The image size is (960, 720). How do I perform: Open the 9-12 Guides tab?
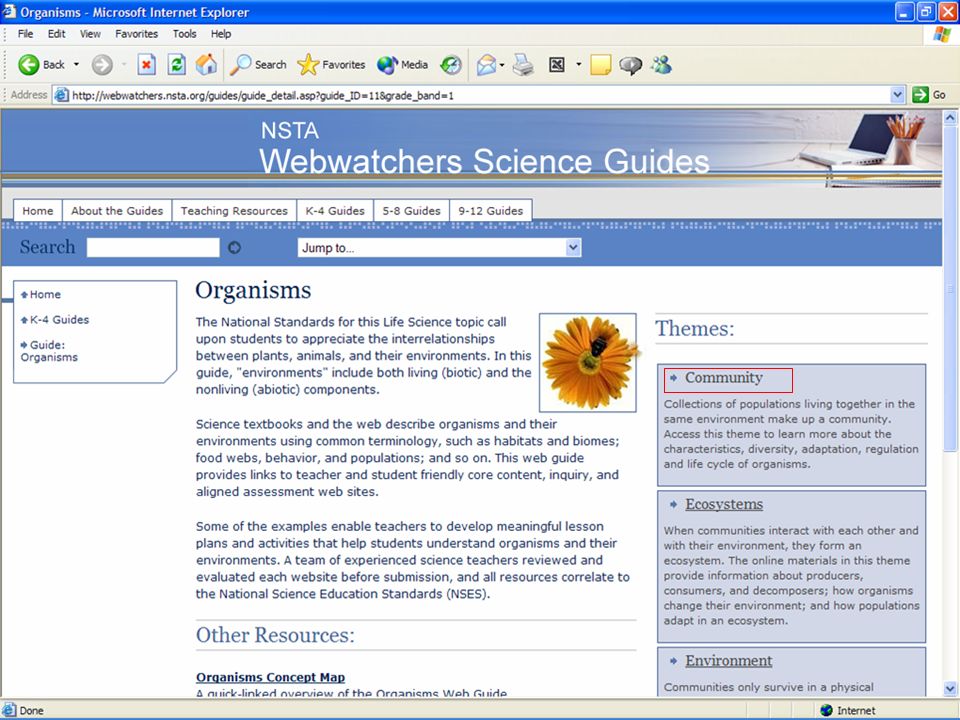coord(490,211)
